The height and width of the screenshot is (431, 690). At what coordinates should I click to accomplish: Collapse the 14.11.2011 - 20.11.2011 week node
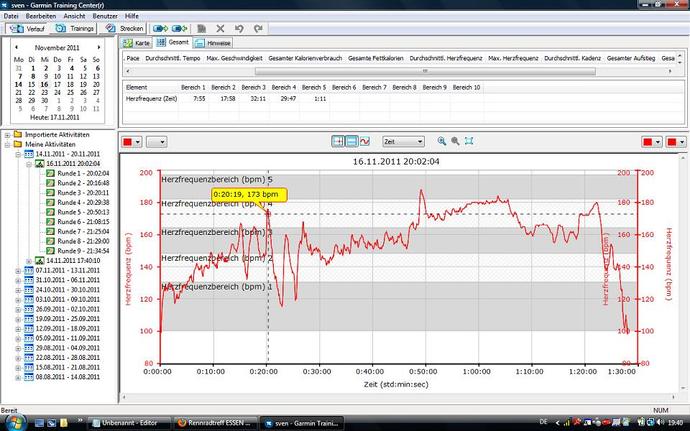(x=17, y=154)
